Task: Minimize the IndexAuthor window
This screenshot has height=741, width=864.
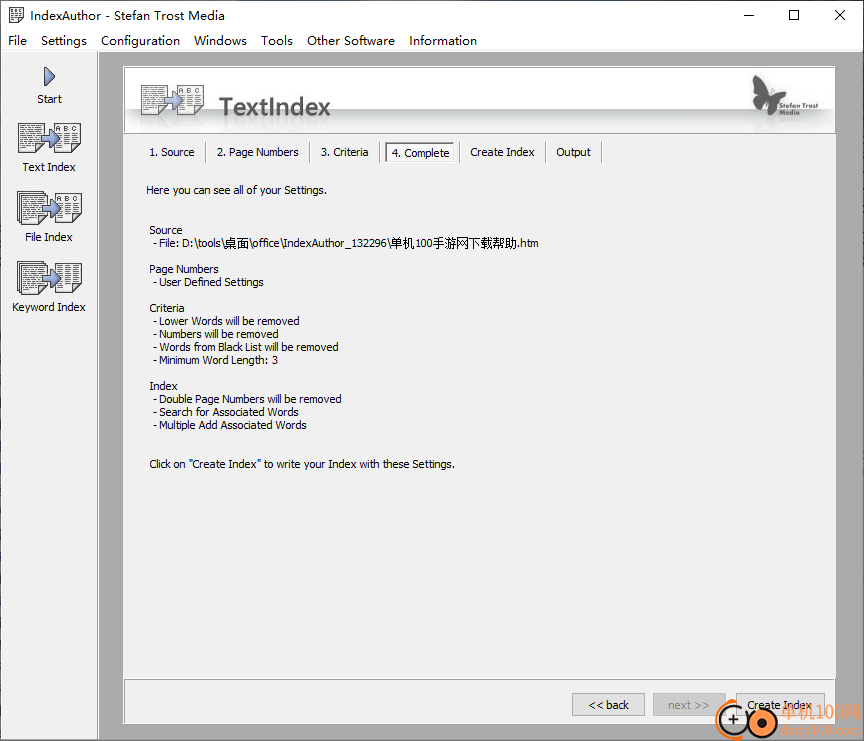Action: [749, 15]
